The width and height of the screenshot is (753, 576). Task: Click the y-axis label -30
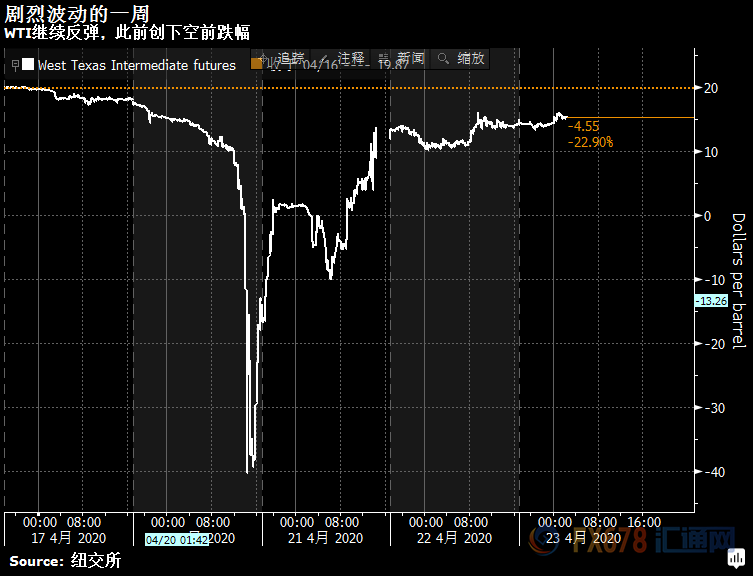coord(715,408)
